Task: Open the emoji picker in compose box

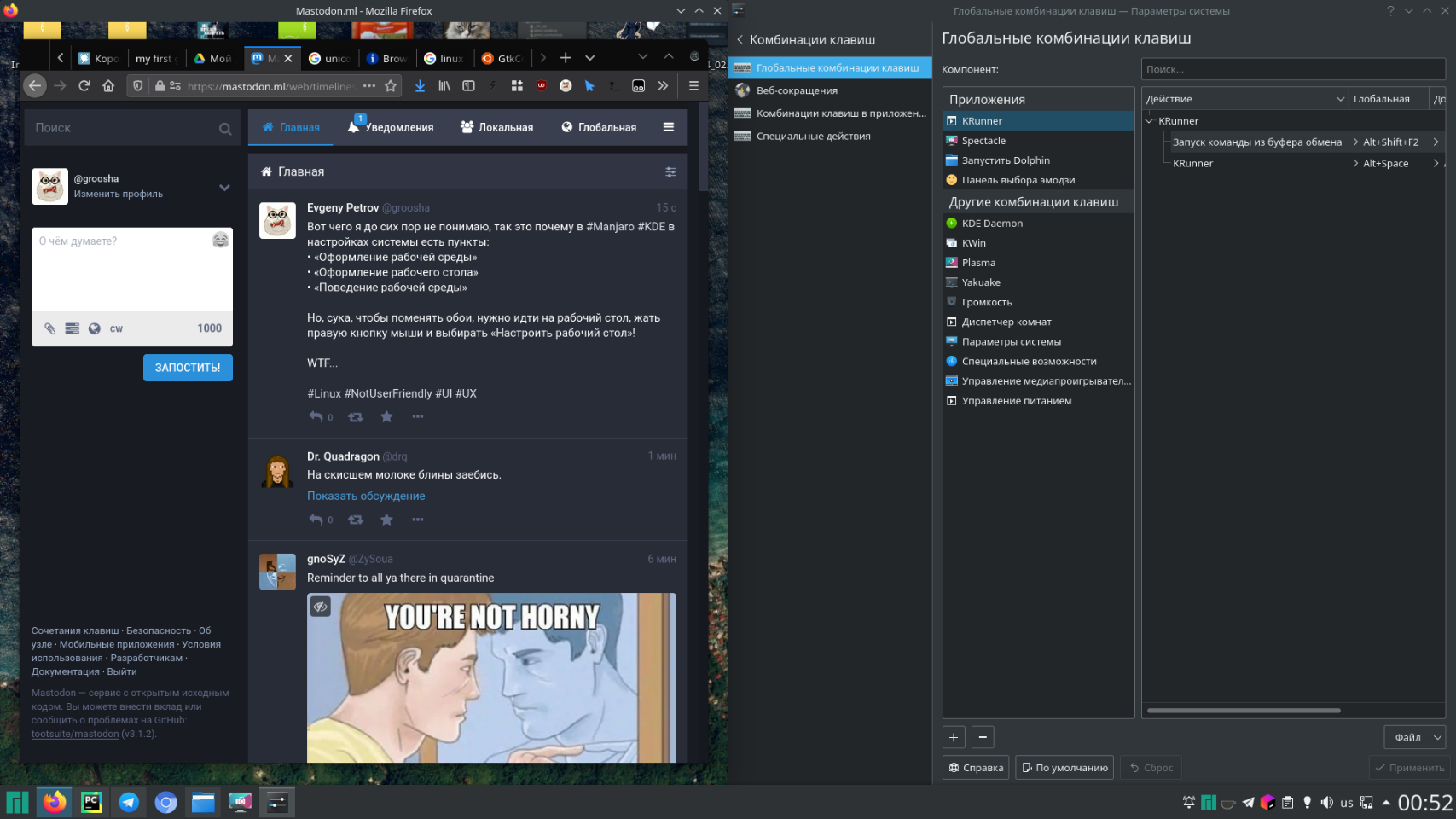Action: pyautogui.click(x=221, y=240)
